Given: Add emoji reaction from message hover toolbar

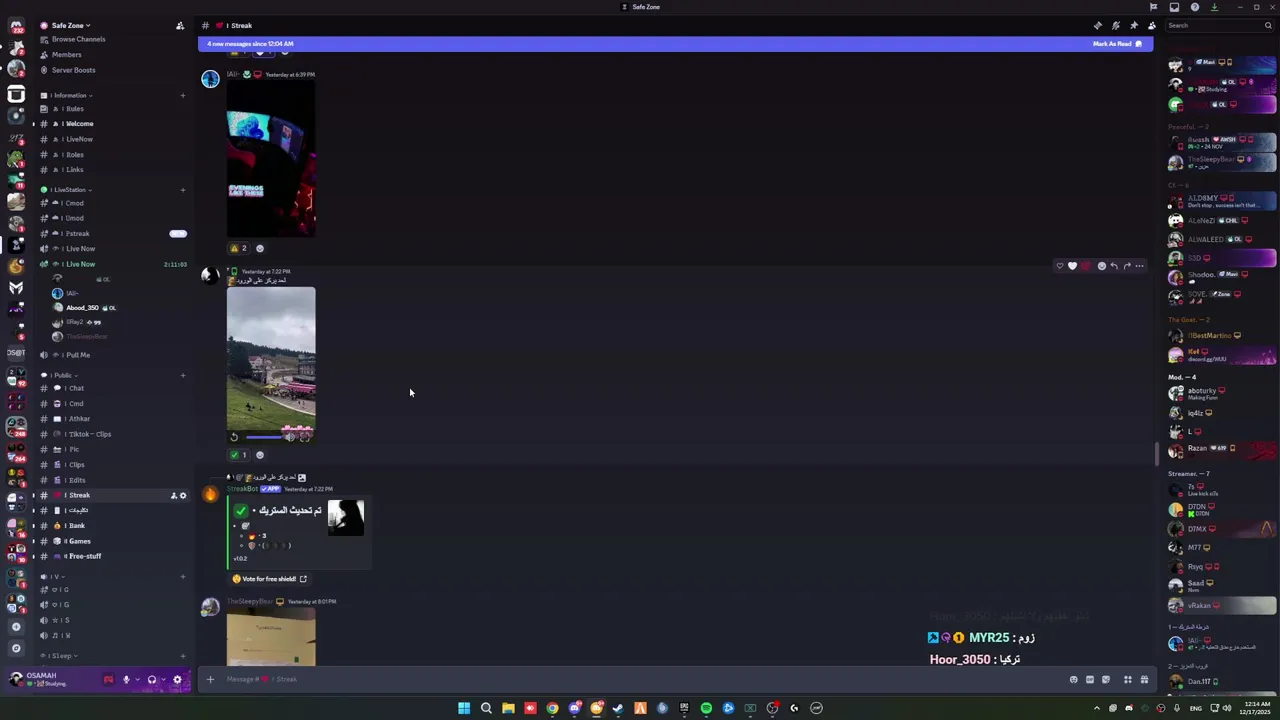Looking at the screenshot, I should (1101, 266).
